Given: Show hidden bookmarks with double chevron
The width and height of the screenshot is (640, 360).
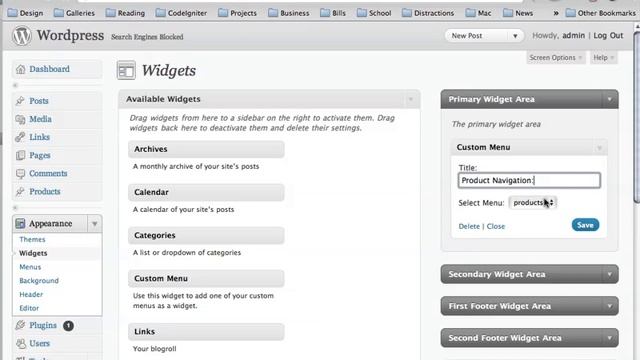Looking at the screenshot, I should pos(556,13).
